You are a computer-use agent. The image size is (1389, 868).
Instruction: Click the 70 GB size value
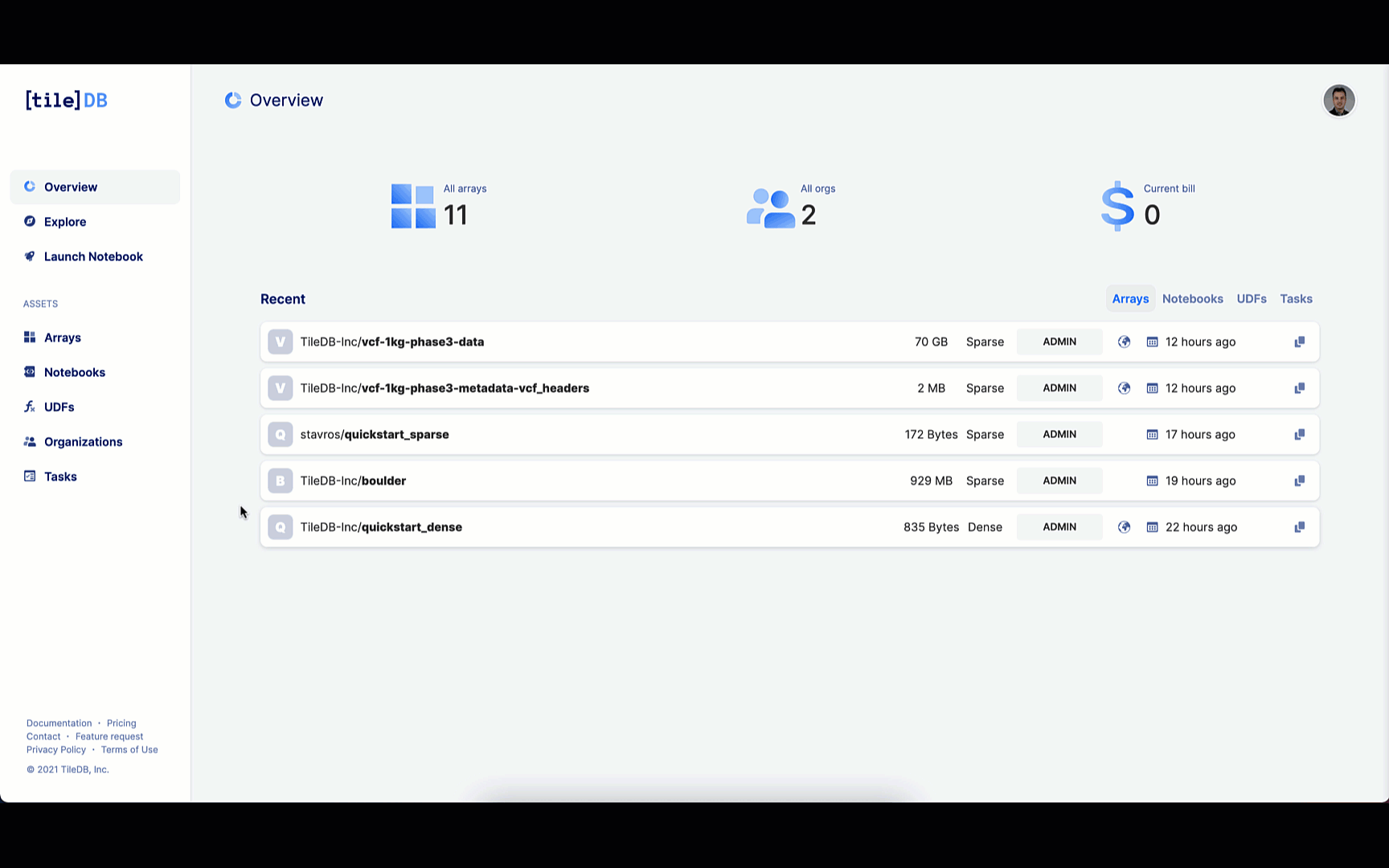pyautogui.click(x=931, y=342)
